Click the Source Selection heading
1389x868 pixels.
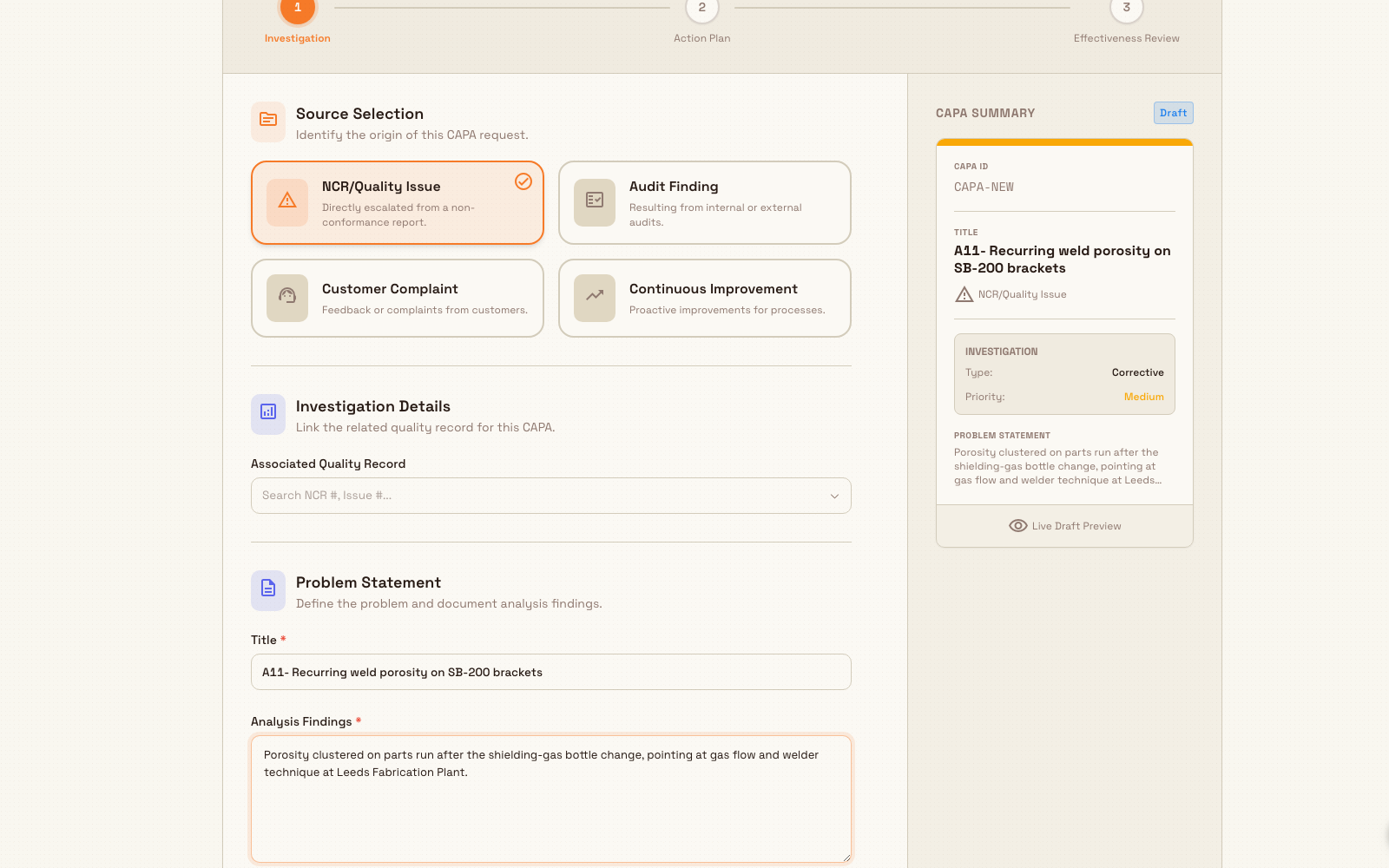[x=359, y=114]
